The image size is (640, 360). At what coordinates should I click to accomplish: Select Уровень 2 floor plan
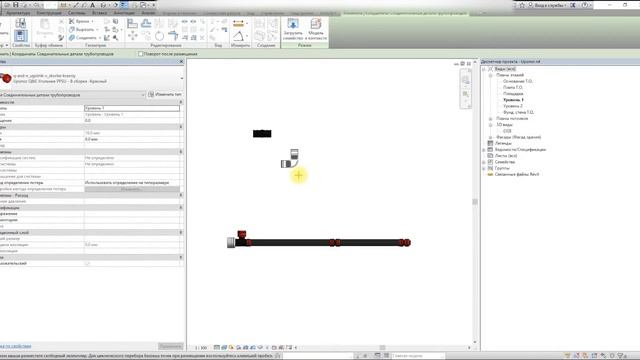(x=513, y=106)
